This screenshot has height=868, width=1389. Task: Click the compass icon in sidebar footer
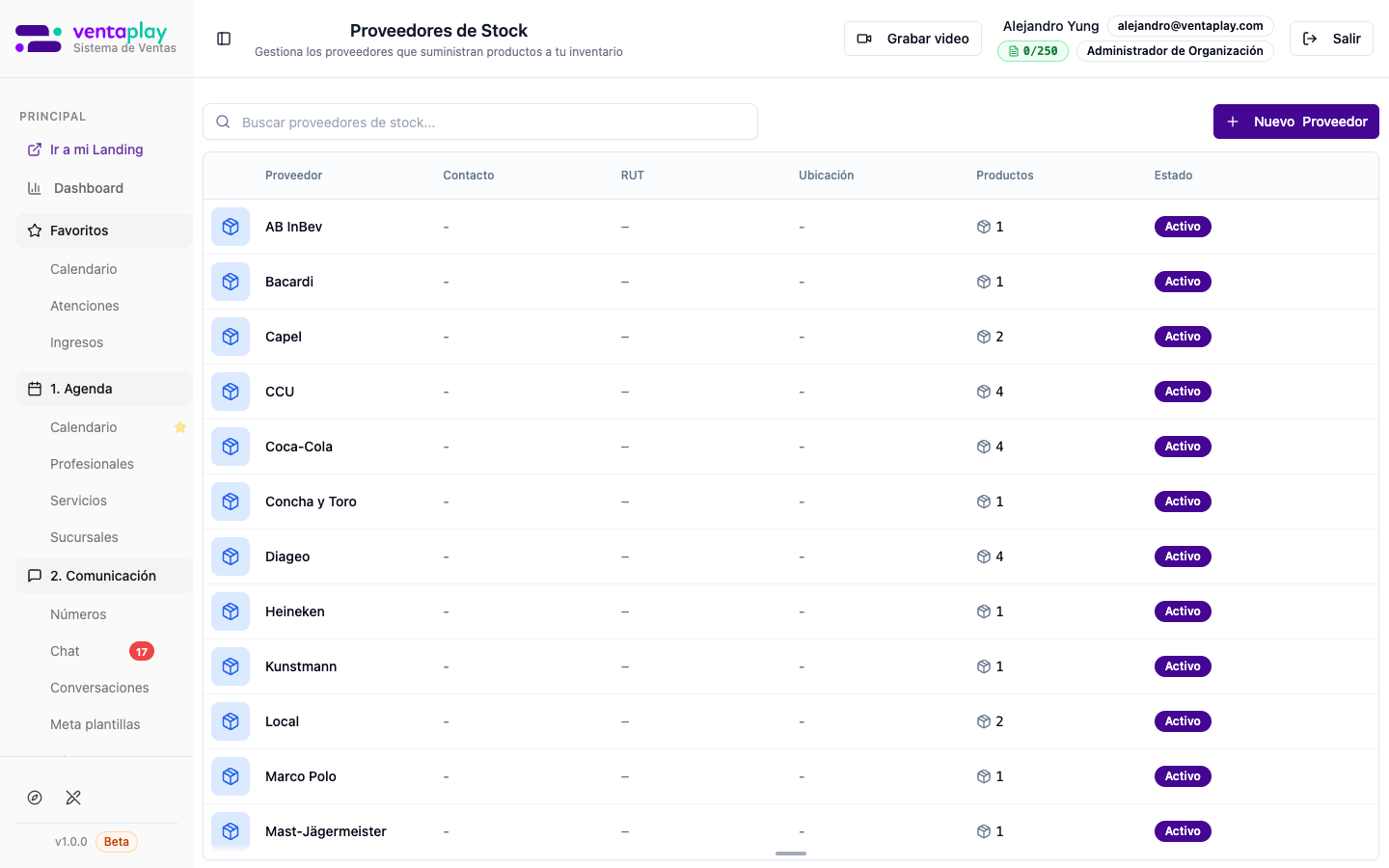click(35, 798)
